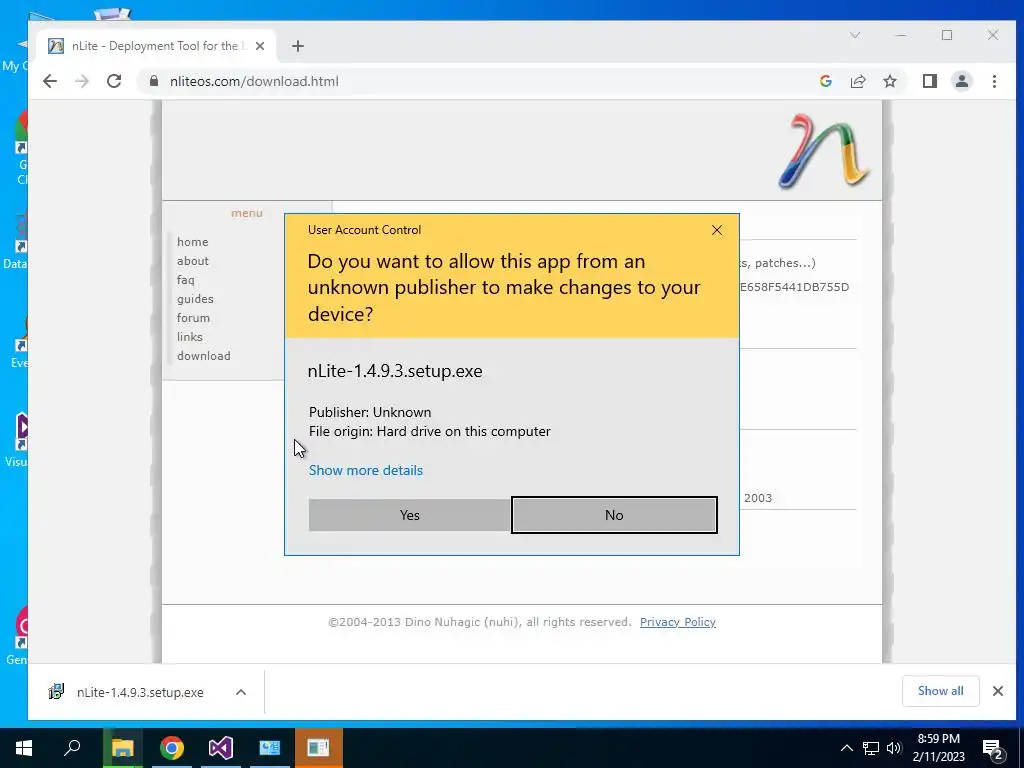This screenshot has height=768, width=1024.
Task: Open download in site menu
Action: pyautogui.click(x=204, y=355)
